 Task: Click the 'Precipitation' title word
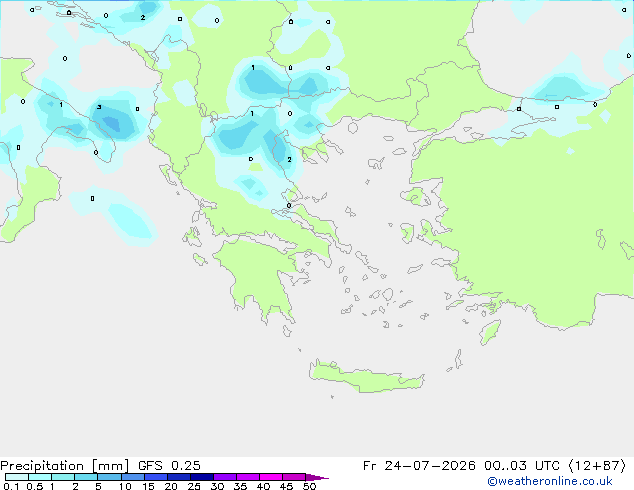(42, 466)
